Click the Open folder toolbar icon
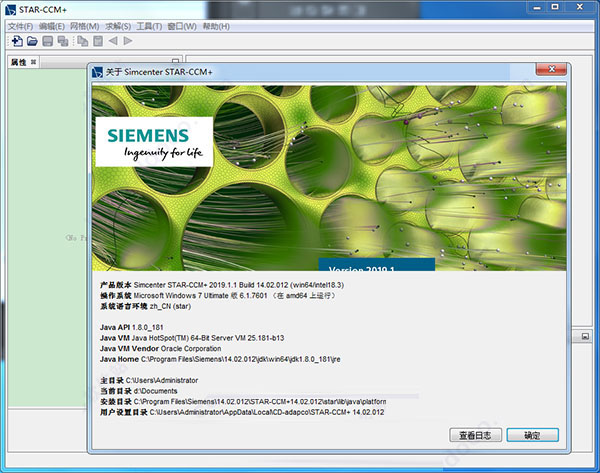Viewport: 600px width, 473px height. tap(32, 41)
